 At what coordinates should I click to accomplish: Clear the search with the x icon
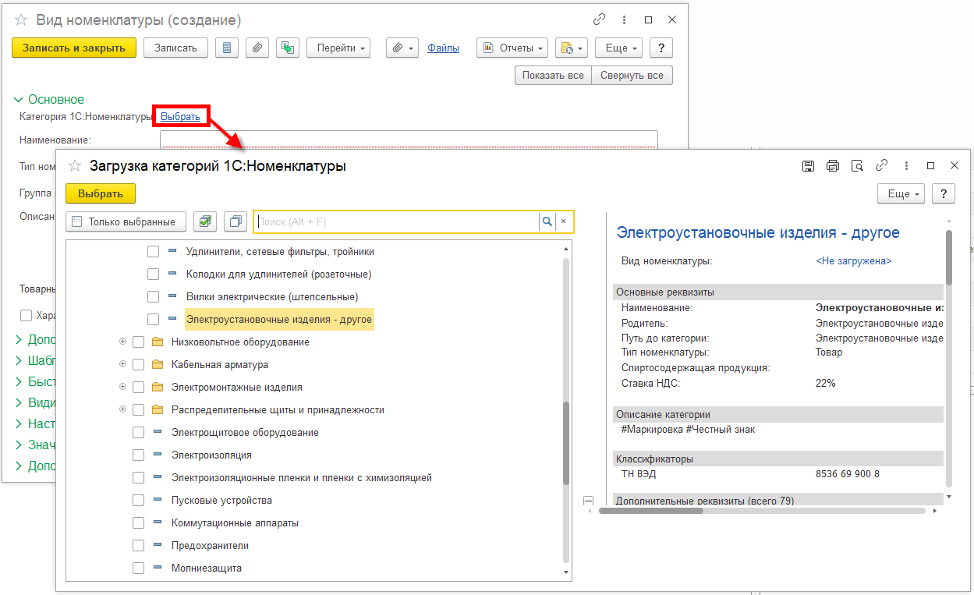click(x=563, y=222)
